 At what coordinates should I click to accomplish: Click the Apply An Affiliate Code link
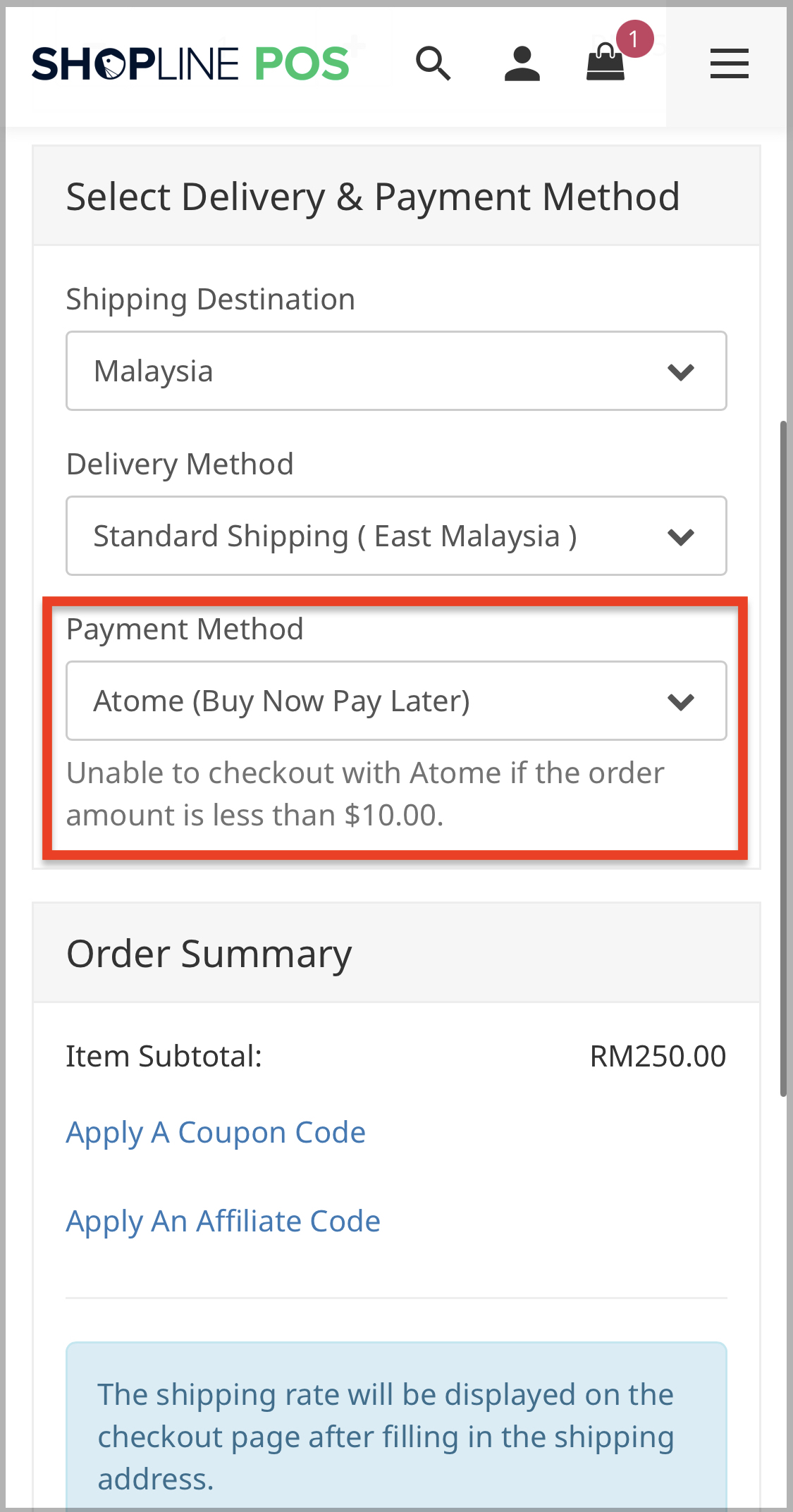pos(223,1222)
